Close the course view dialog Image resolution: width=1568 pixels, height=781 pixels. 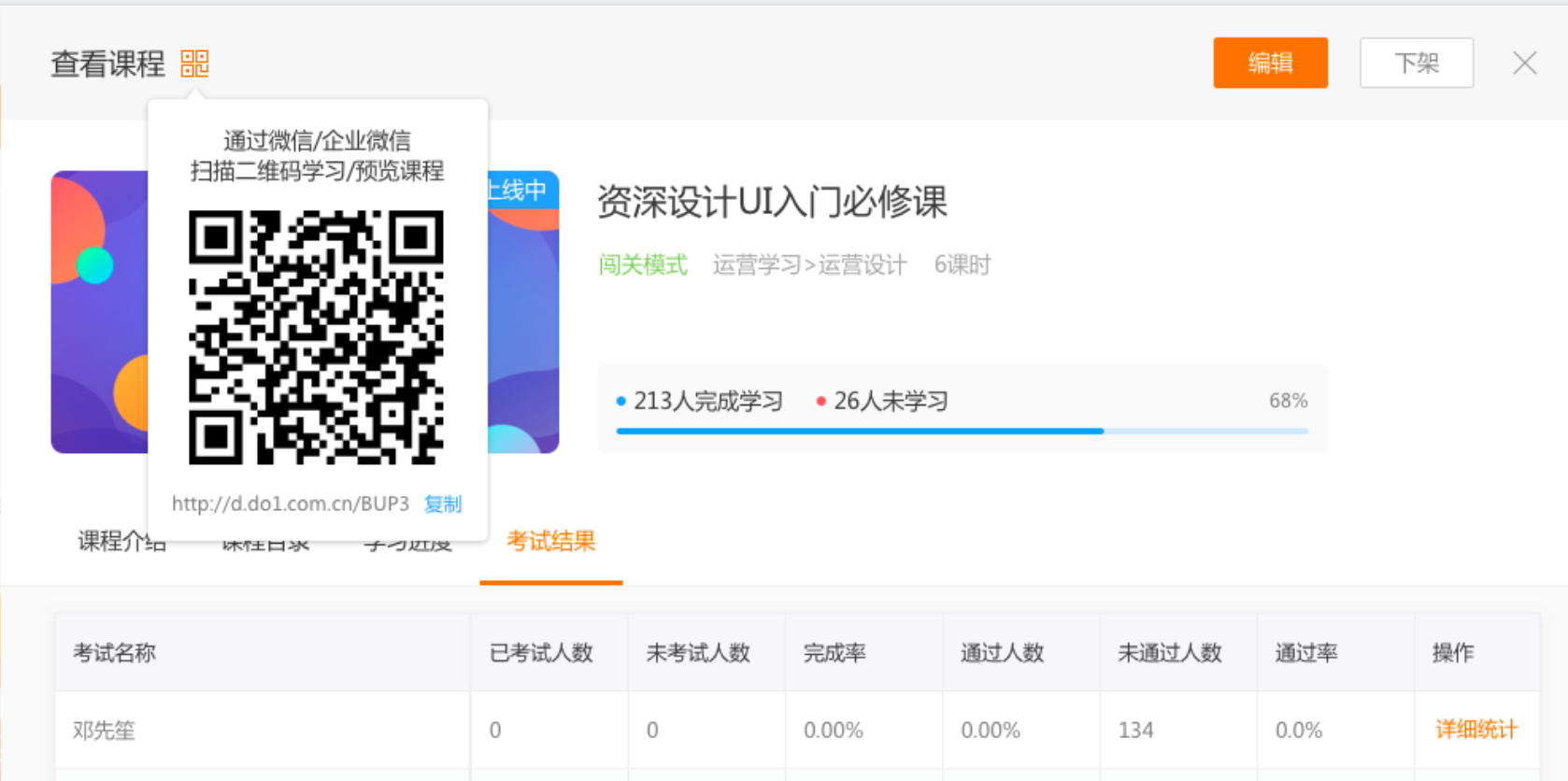tap(1524, 64)
